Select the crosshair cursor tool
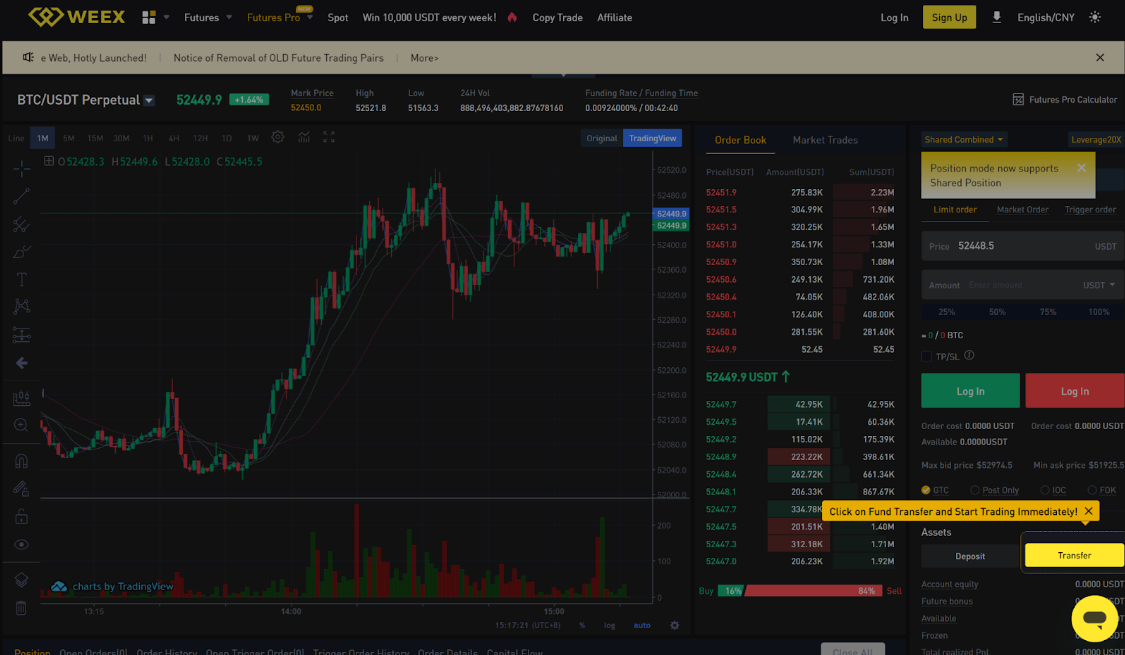The image size is (1125, 655). pyautogui.click(x=22, y=169)
